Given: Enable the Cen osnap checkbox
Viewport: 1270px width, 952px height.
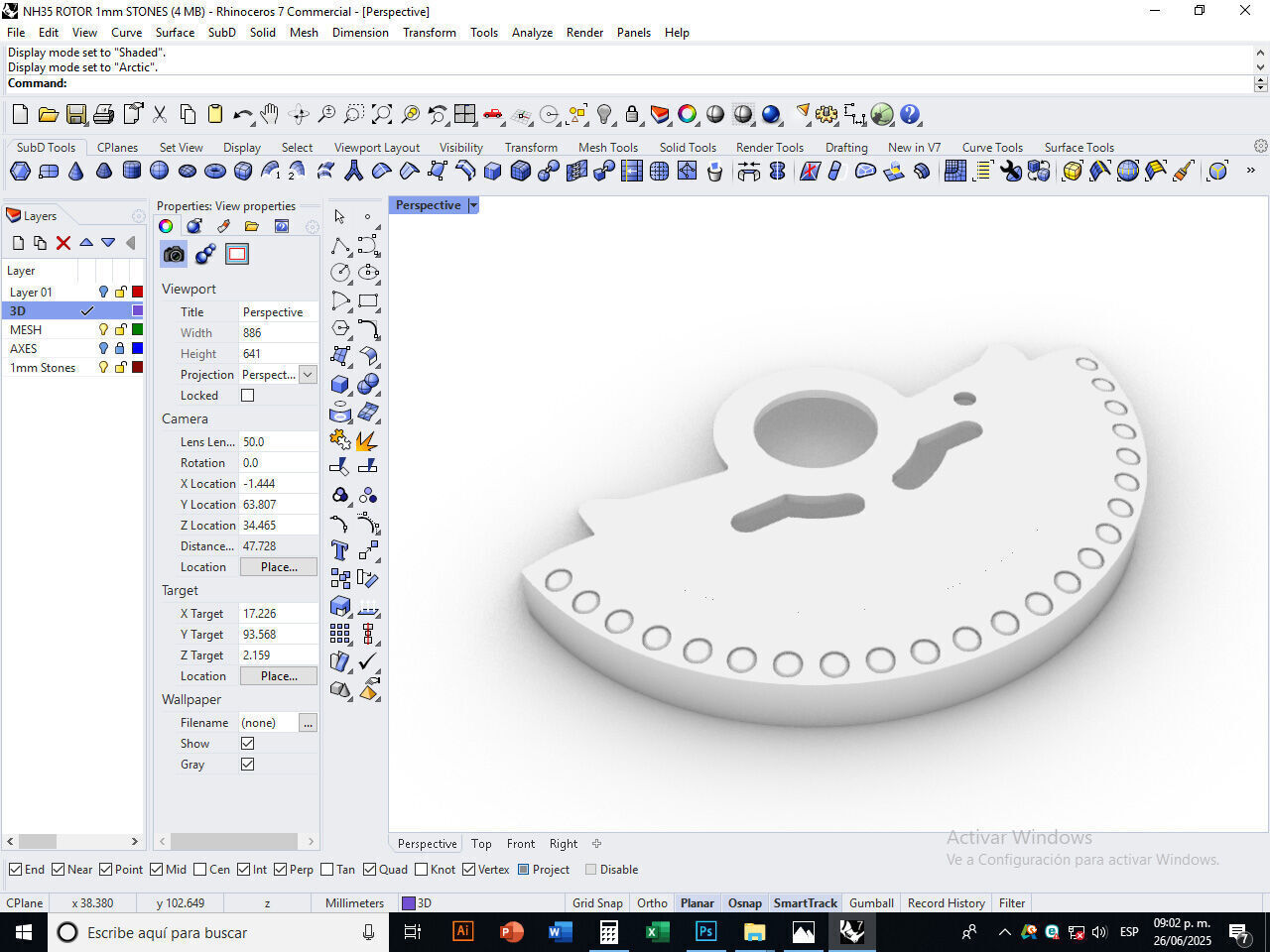Looking at the screenshot, I should click(200, 870).
